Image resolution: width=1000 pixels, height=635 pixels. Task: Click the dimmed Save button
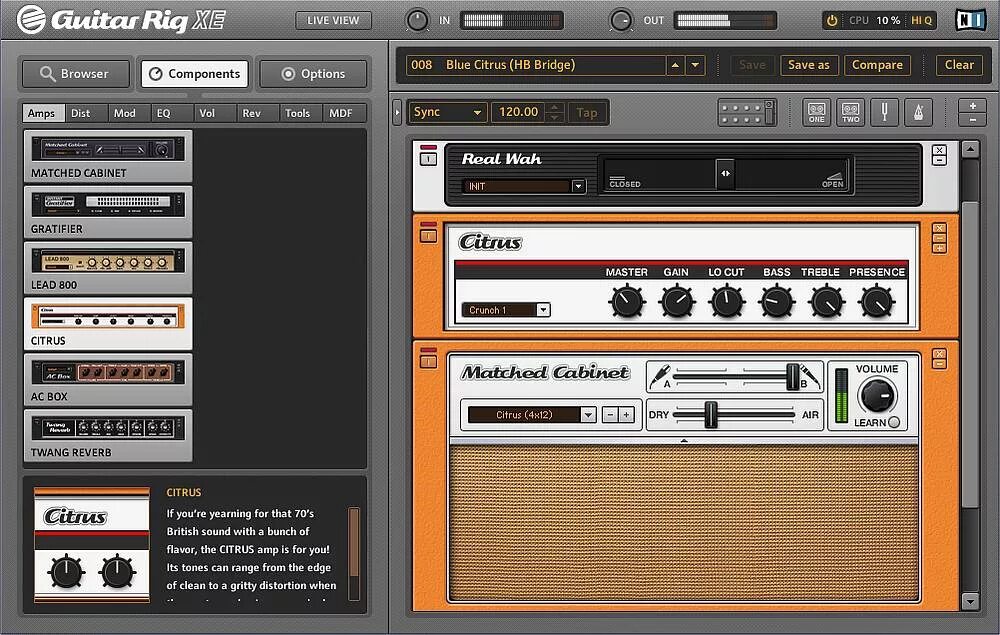[x=752, y=65]
